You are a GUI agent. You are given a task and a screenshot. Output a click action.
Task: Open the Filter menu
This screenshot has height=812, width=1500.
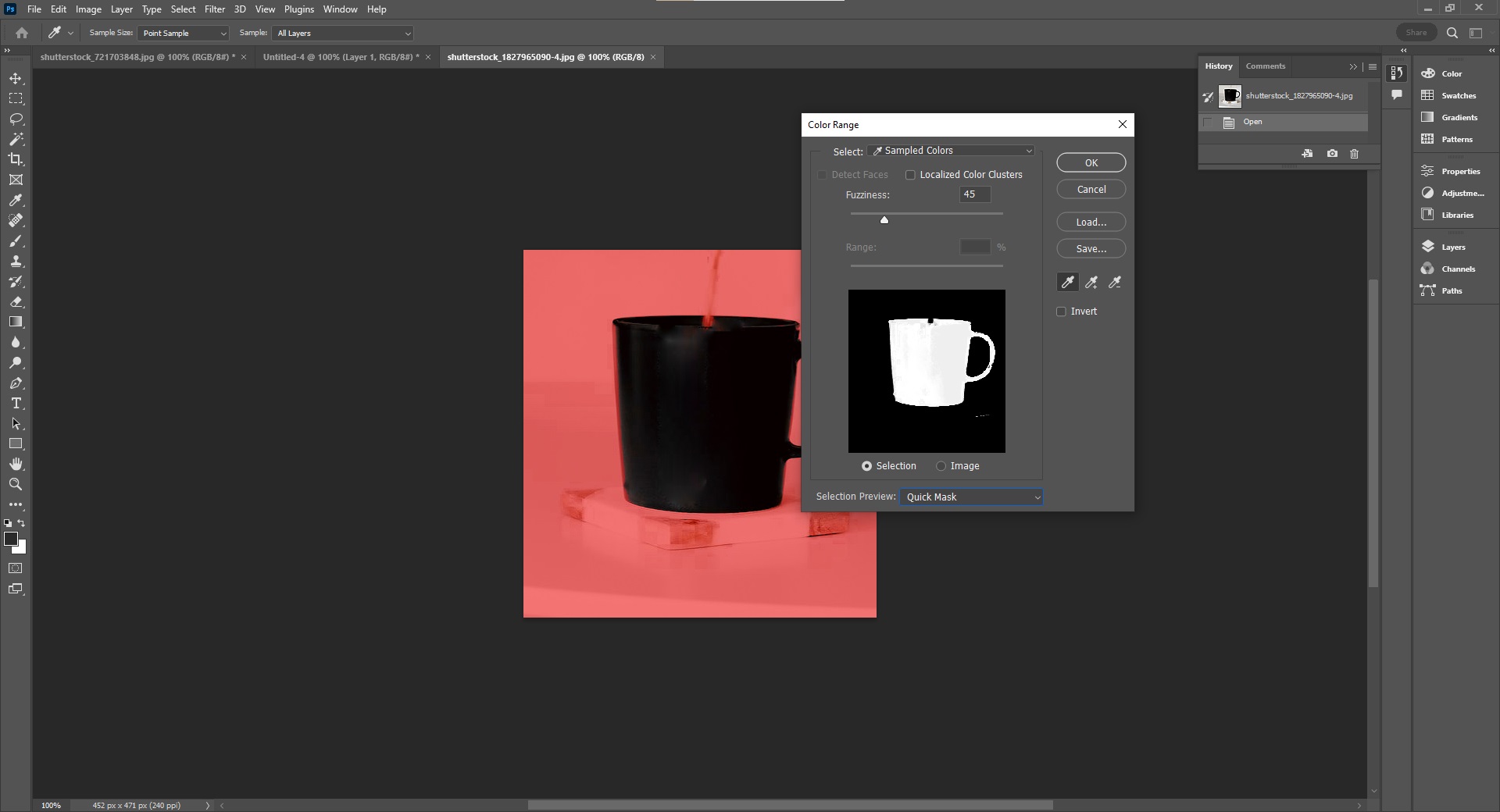pyautogui.click(x=214, y=9)
